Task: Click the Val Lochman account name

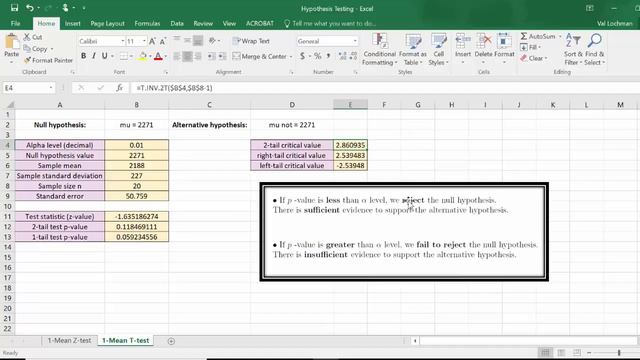Action: coord(614,24)
